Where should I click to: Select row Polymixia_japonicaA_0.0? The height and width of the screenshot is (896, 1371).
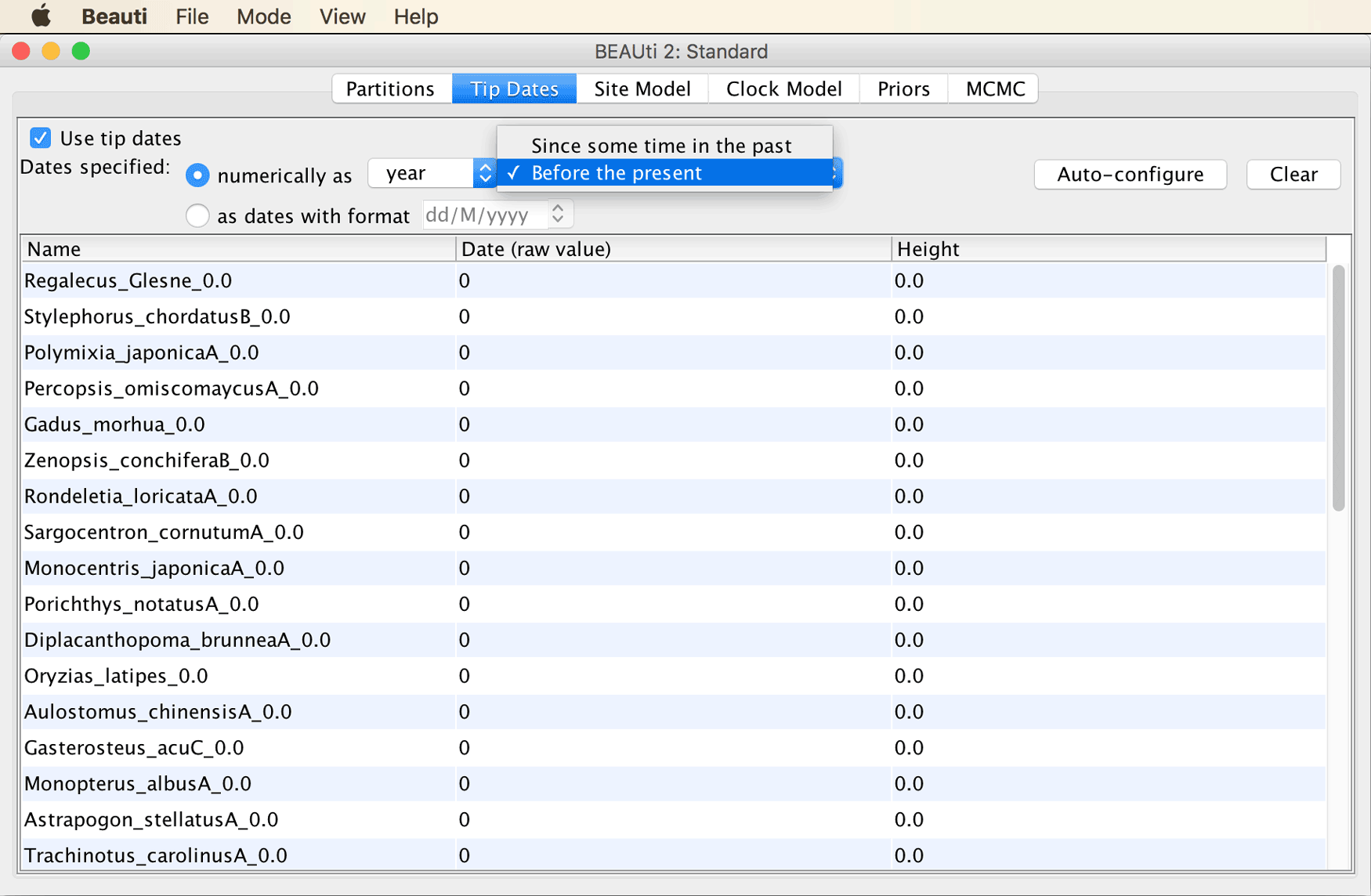[674, 352]
